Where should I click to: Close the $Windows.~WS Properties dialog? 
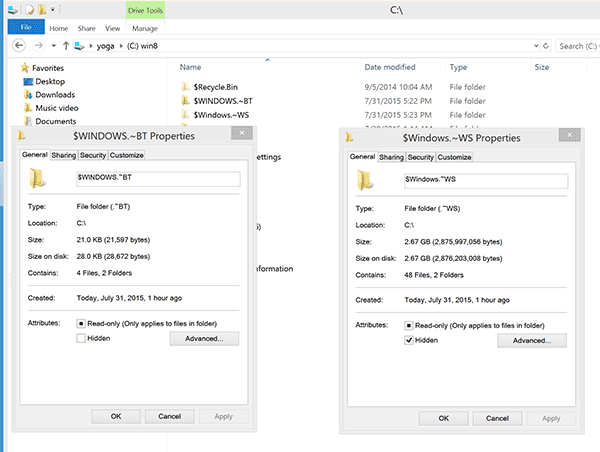[x=569, y=135]
